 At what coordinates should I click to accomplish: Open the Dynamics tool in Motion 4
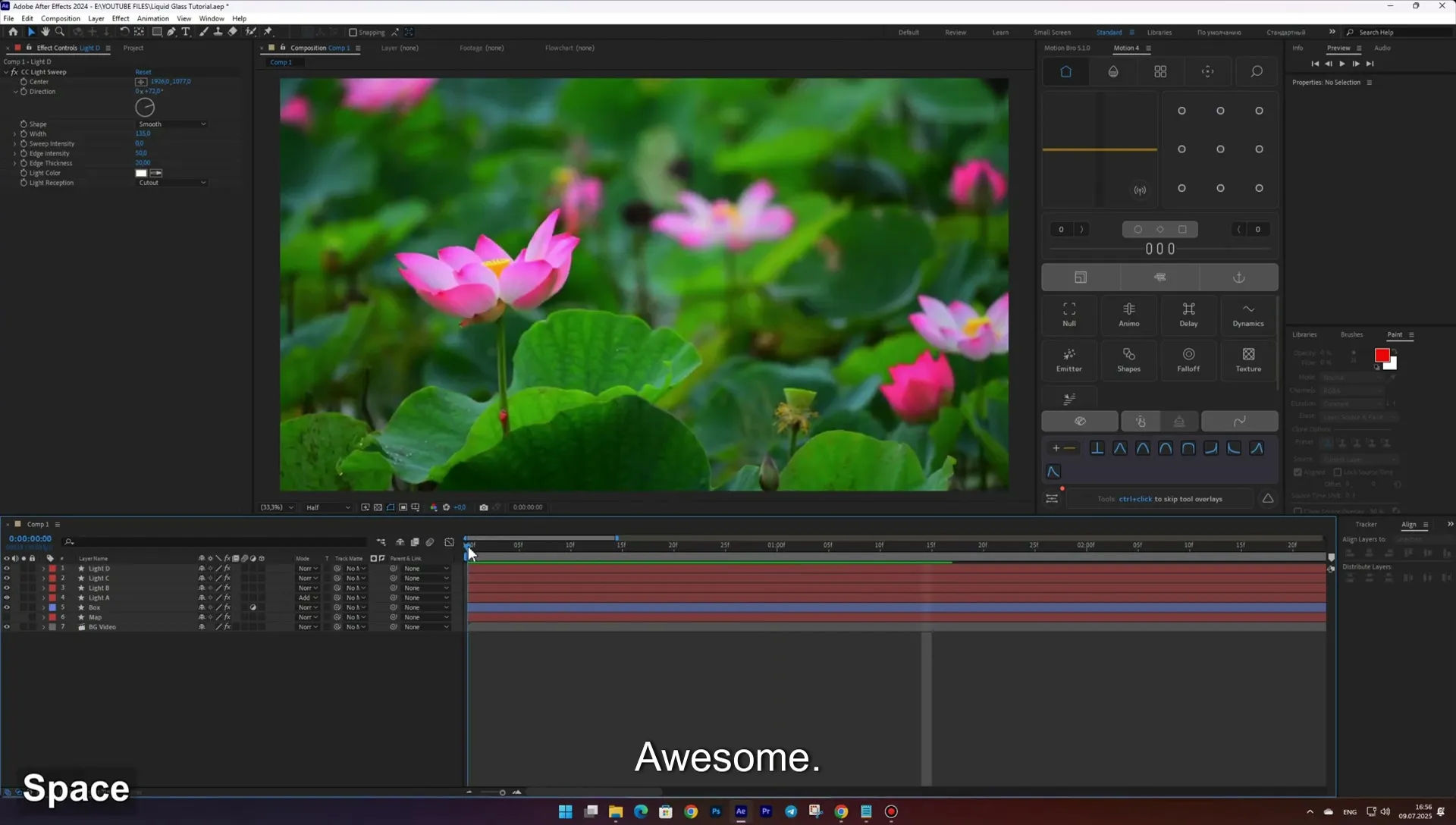(x=1248, y=315)
